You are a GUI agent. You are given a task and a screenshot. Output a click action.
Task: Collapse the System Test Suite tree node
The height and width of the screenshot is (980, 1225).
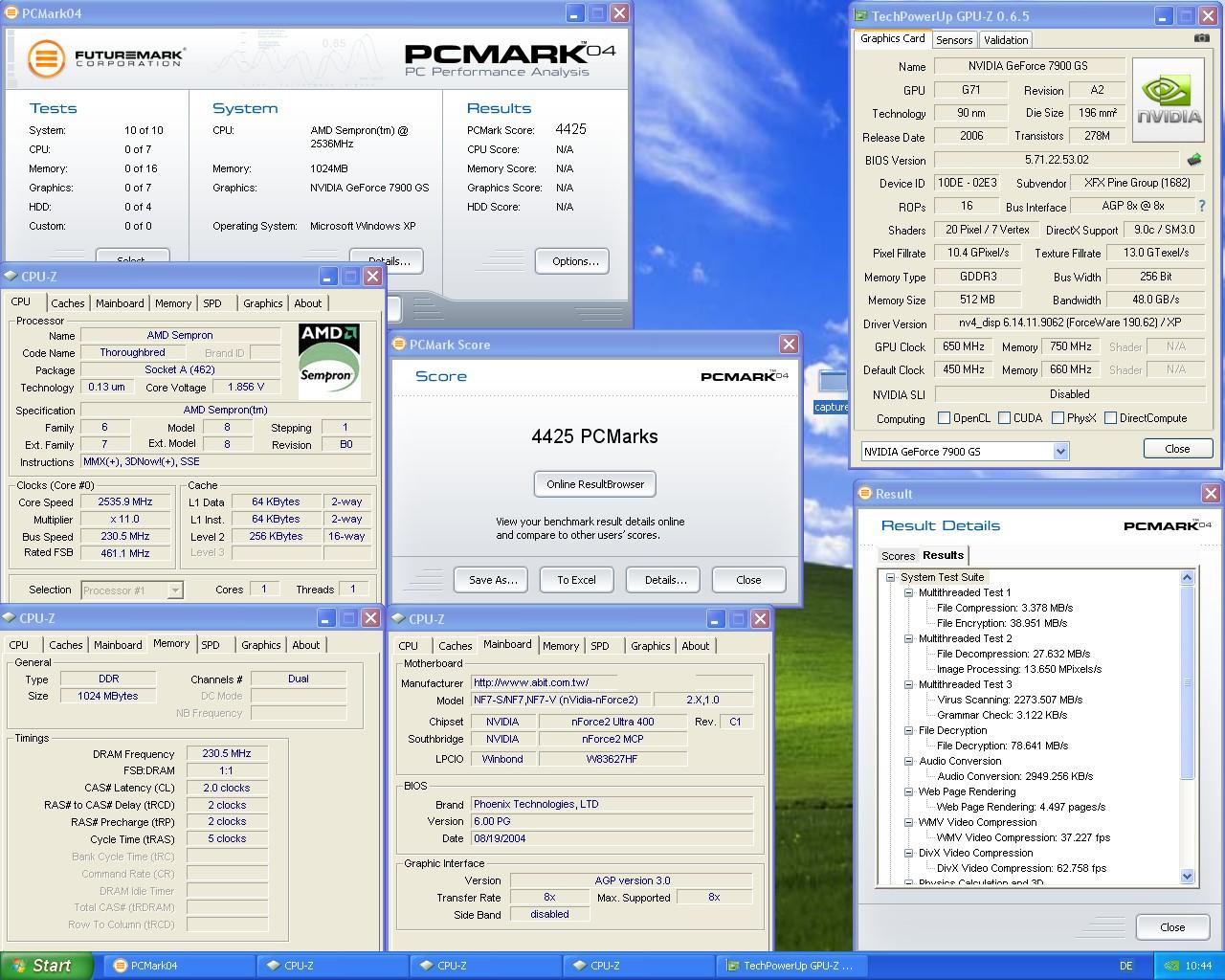891,577
